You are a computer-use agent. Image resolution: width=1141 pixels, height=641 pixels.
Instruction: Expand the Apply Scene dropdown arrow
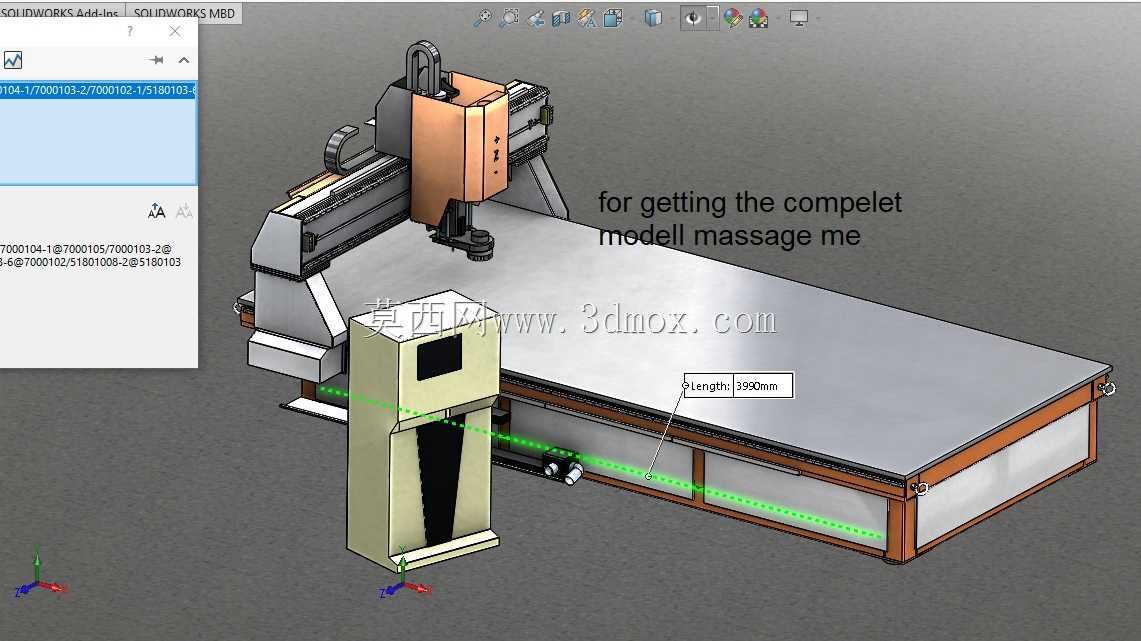pyautogui.click(x=778, y=18)
